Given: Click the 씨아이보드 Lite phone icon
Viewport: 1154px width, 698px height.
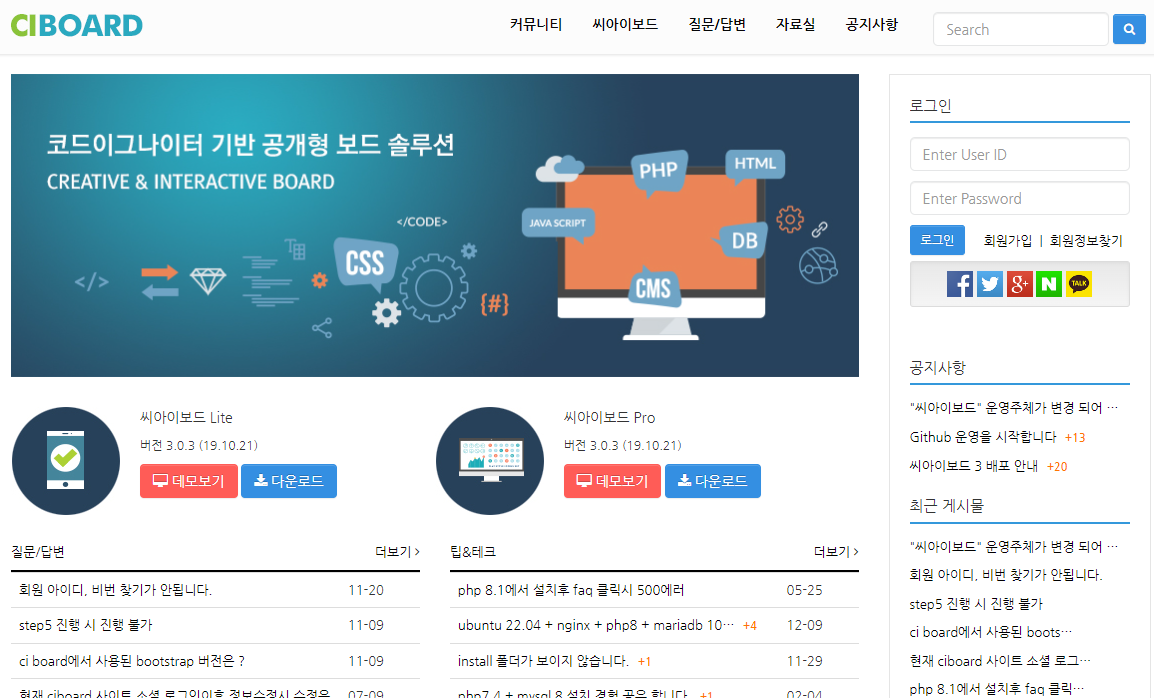Looking at the screenshot, I should tap(66, 461).
